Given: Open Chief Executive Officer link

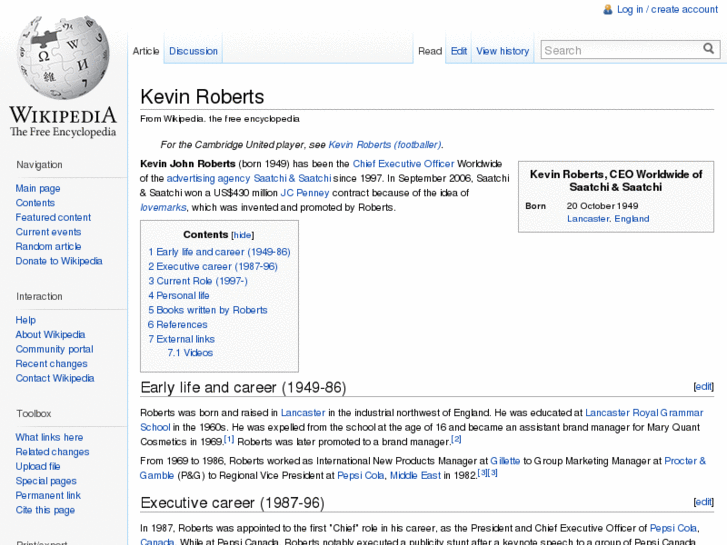Looking at the screenshot, I should (403, 164).
